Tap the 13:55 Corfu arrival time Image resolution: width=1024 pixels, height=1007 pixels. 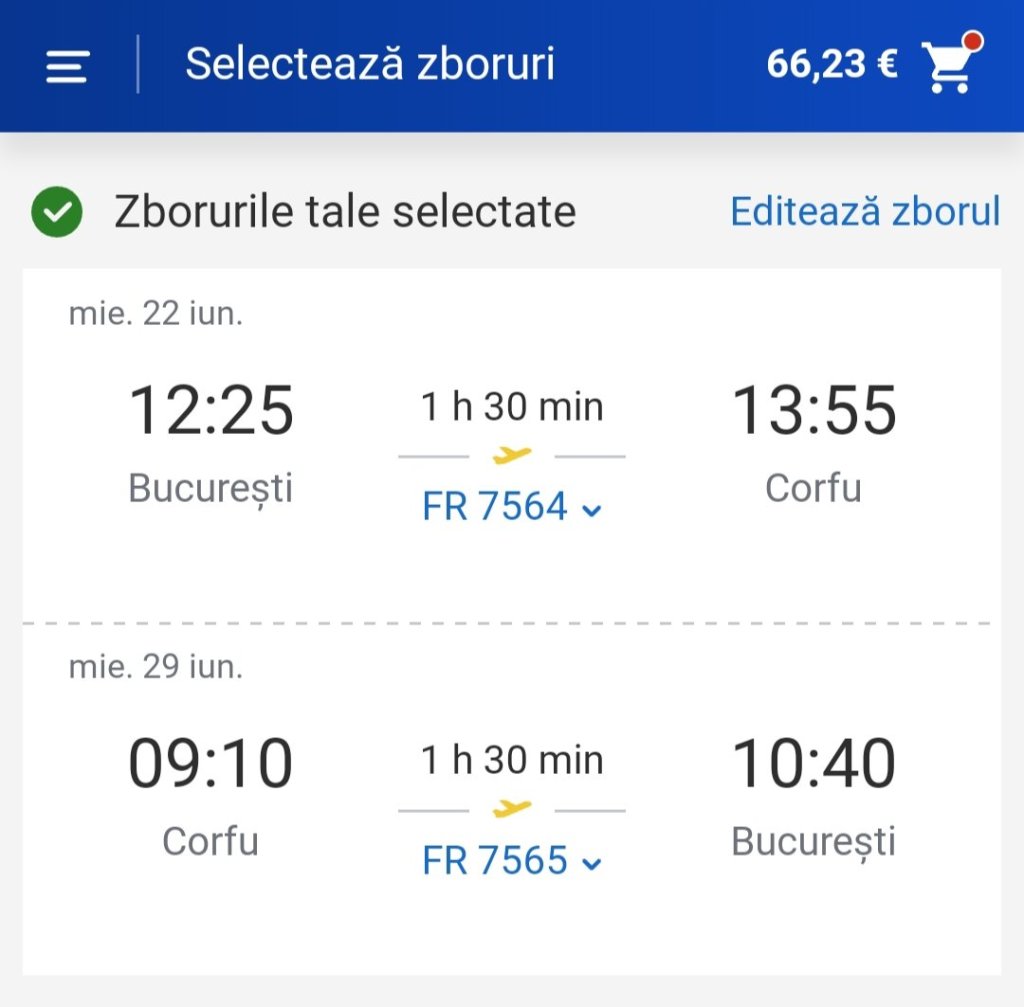click(x=814, y=411)
